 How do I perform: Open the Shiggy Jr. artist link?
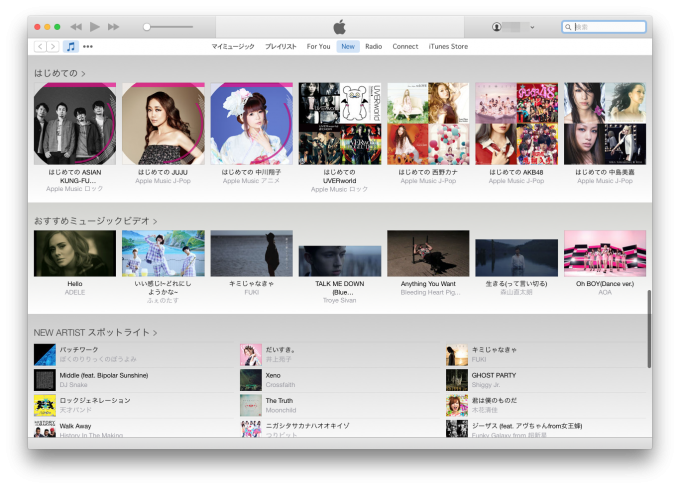[486, 385]
